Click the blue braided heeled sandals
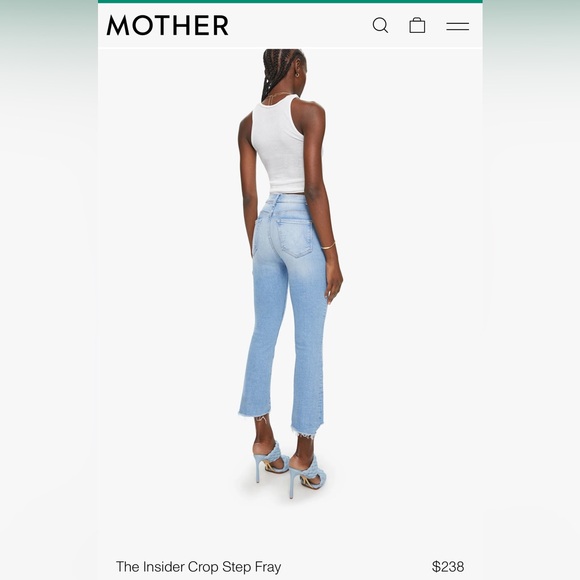The image size is (580, 580). [x=290, y=468]
